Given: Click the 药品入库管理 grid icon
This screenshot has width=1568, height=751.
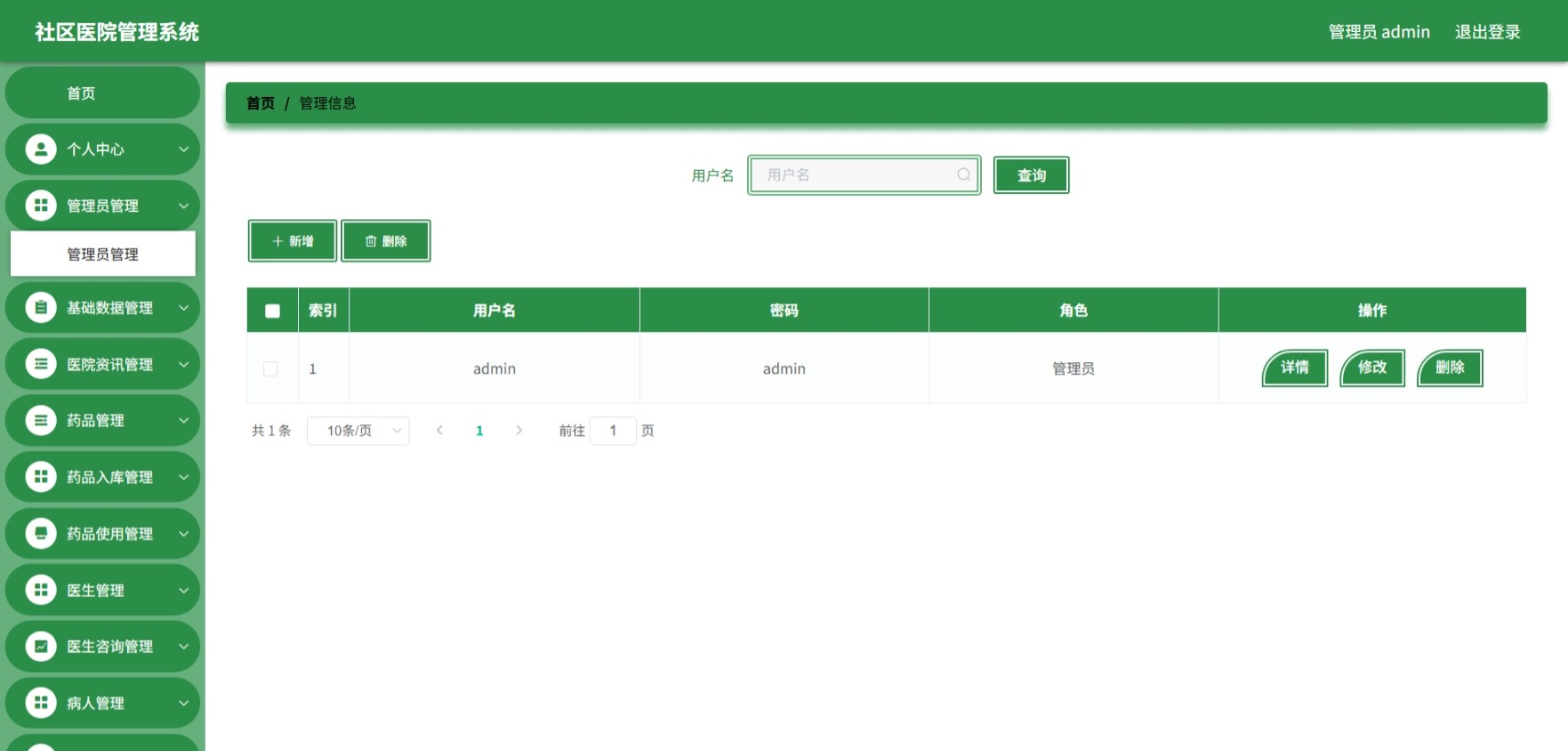Looking at the screenshot, I should coord(41,477).
